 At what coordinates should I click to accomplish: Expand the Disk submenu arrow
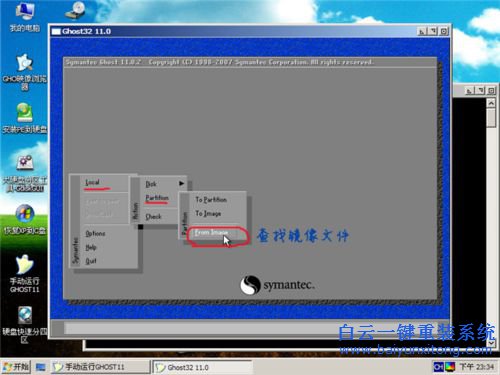(181, 183)
